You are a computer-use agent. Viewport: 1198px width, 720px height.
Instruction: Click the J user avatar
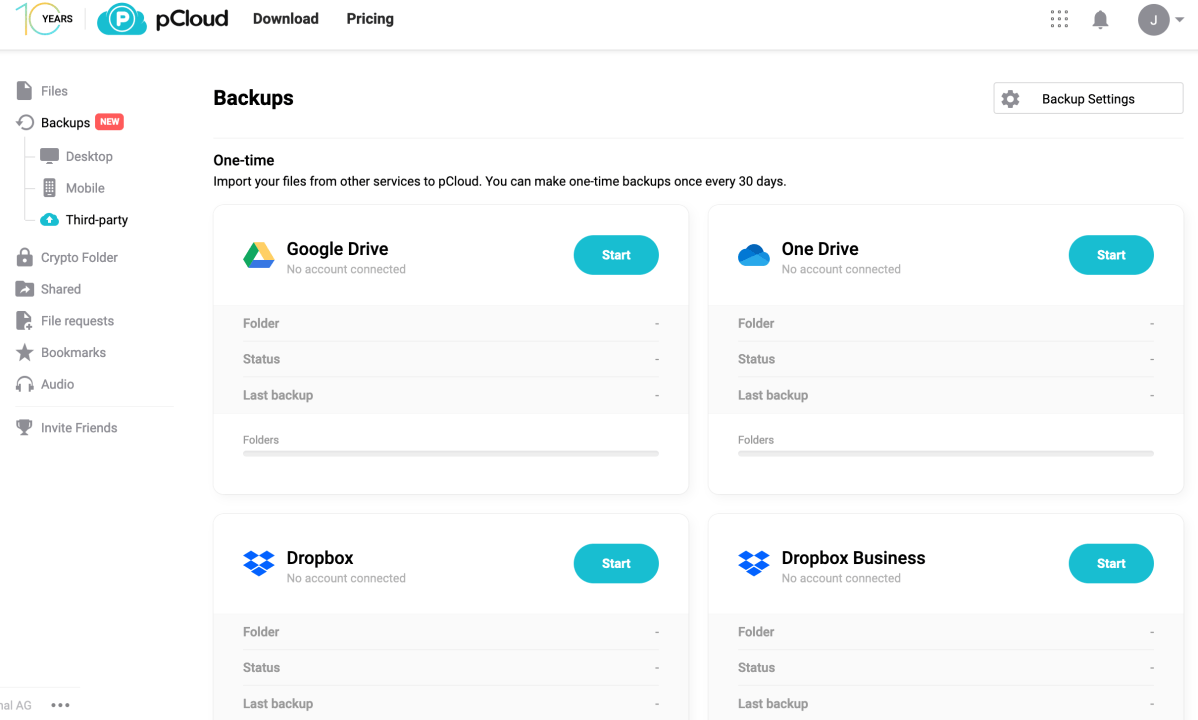(x=1154, y=20)
